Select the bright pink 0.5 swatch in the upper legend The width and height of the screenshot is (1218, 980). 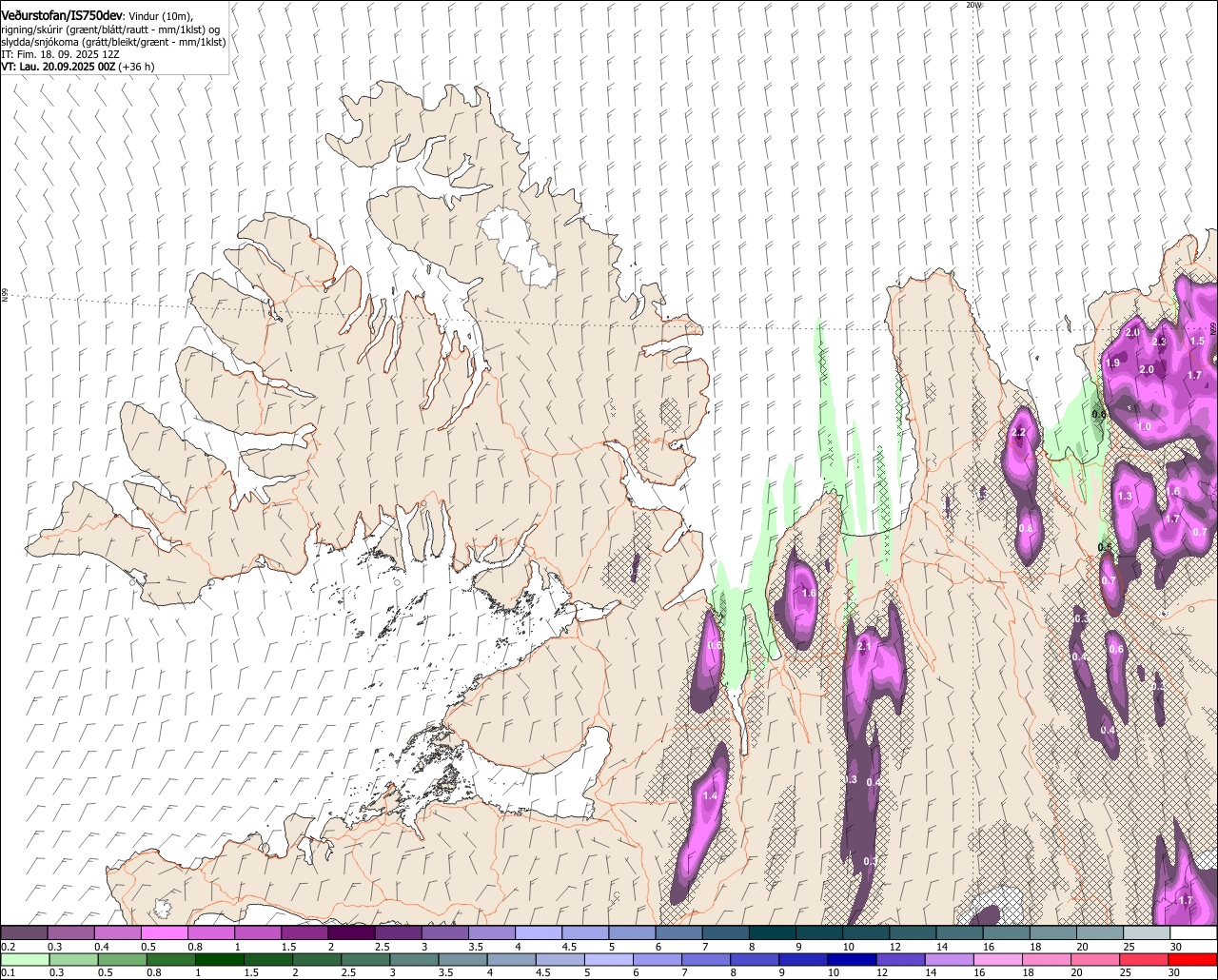(x=164, y=932)
